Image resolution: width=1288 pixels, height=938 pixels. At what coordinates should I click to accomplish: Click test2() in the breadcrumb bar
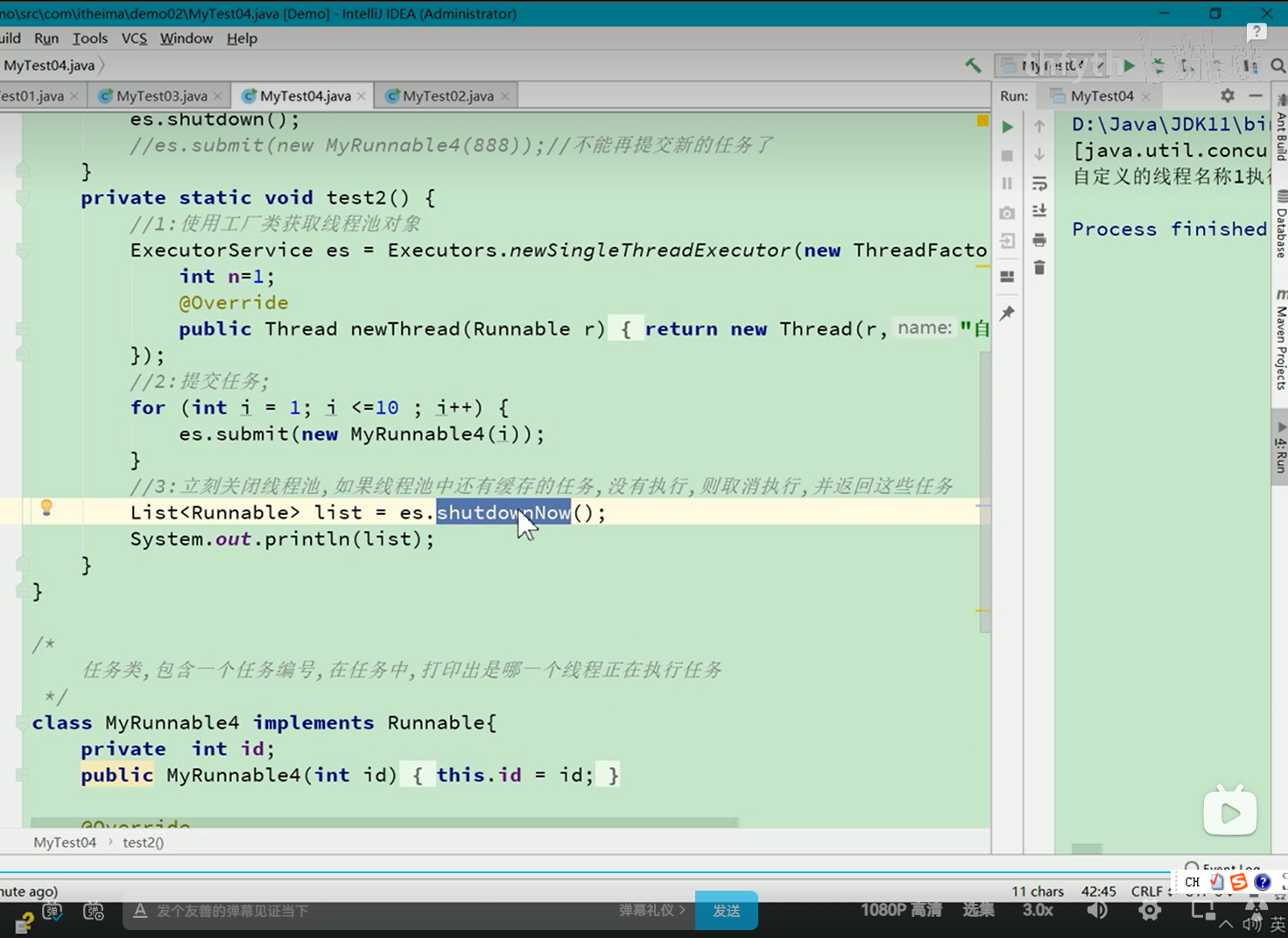tap(143, 843)
